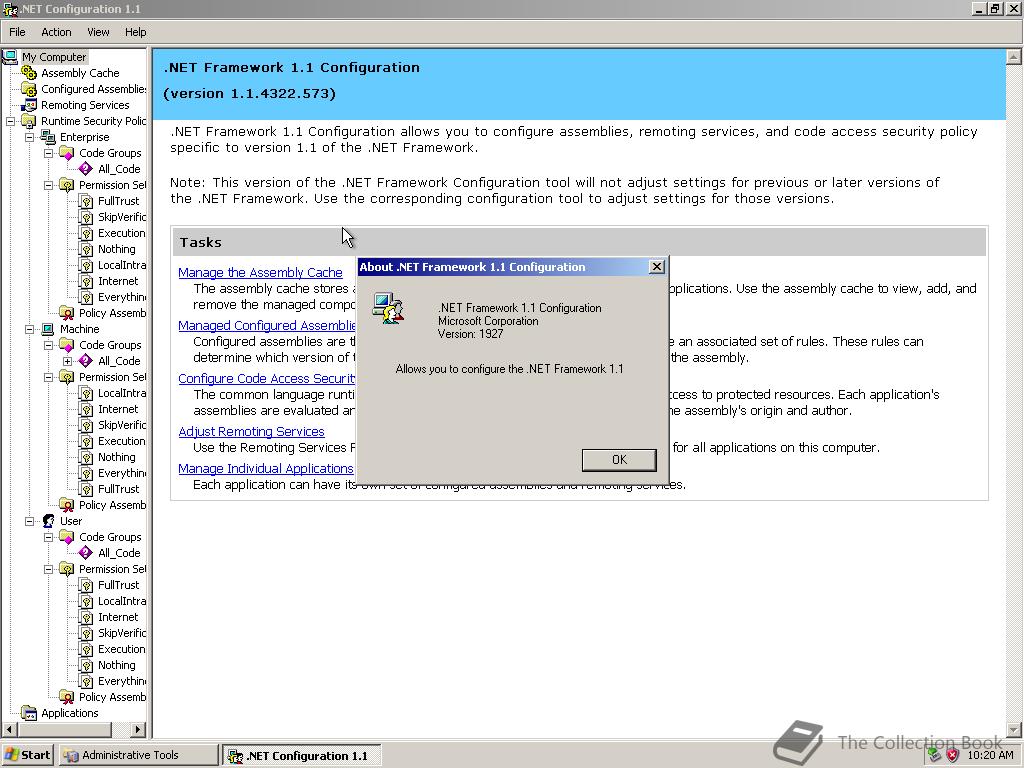Click the Start button

tap(27, 755)
